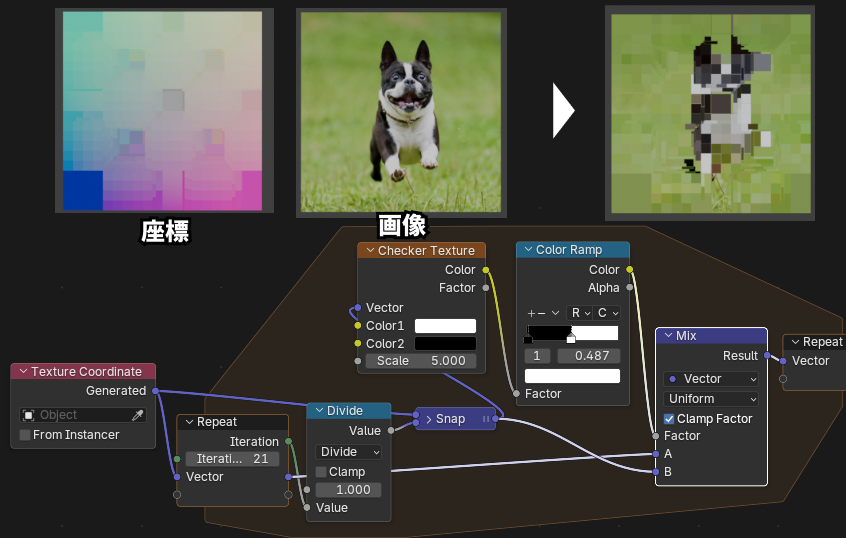Disable the Clamp Factor checkbox

click(669, 419)
